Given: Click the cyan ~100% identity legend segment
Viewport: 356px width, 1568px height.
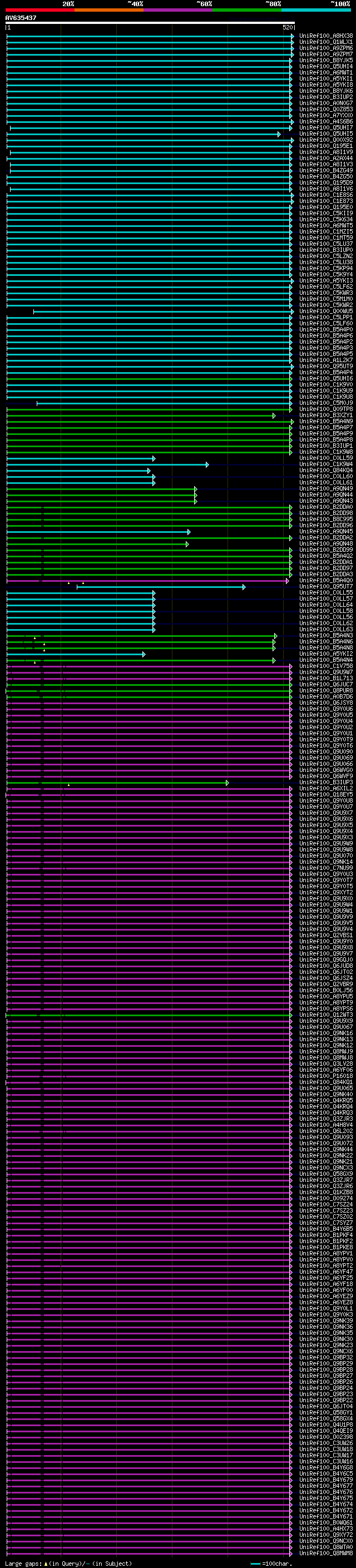Looking at the screenshot, I should pyautogui.click(x=317, y=10).
